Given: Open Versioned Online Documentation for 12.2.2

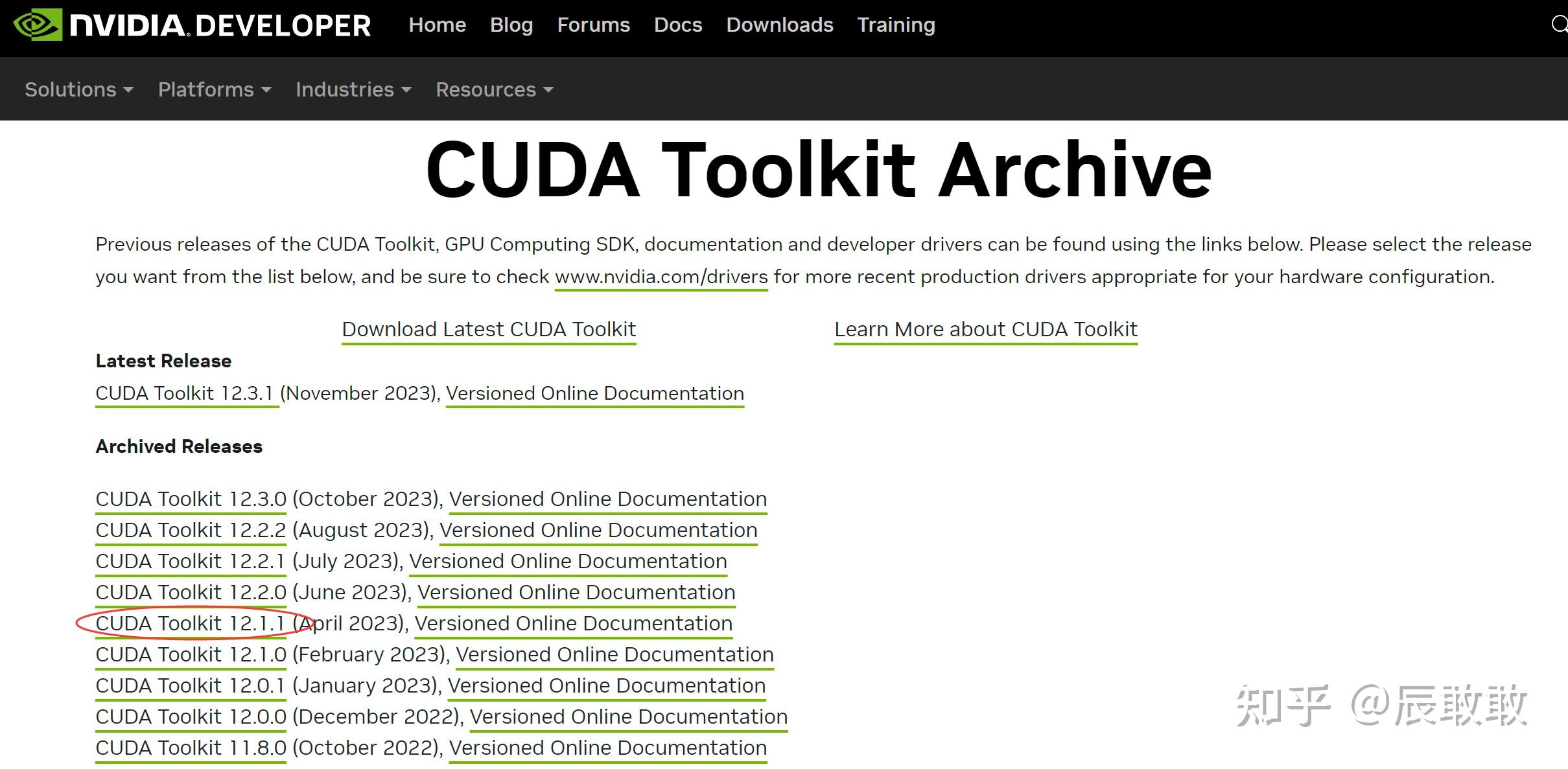Looking at the screenshot, I should [x=598, y=530].
